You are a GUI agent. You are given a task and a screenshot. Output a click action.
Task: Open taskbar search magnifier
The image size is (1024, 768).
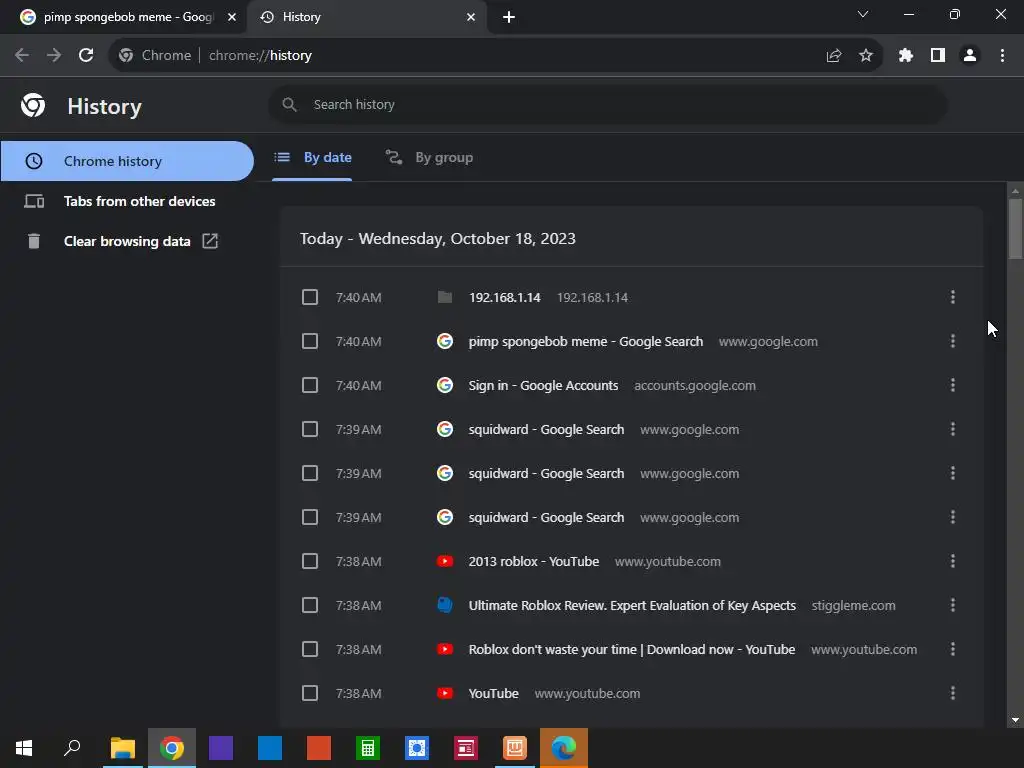click(x=72, y=748)
